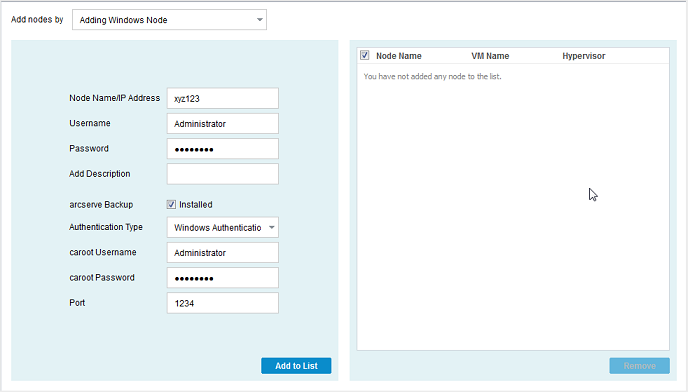
Task: Click the Add to List button
Action: (x=296, y=366)
